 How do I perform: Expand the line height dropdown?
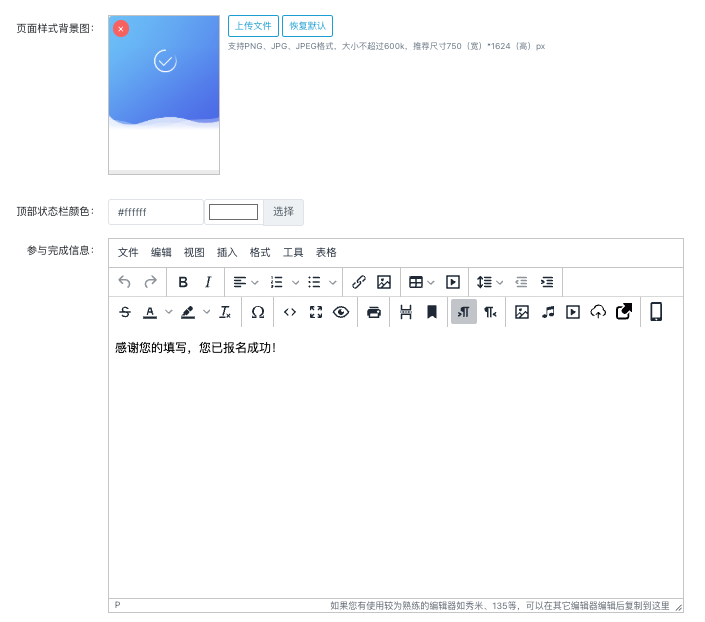tap(499, 282)
